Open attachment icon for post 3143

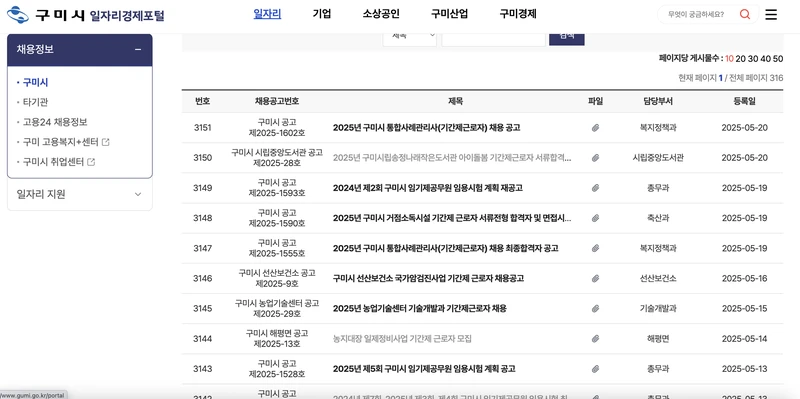click(x=595, y=368)
